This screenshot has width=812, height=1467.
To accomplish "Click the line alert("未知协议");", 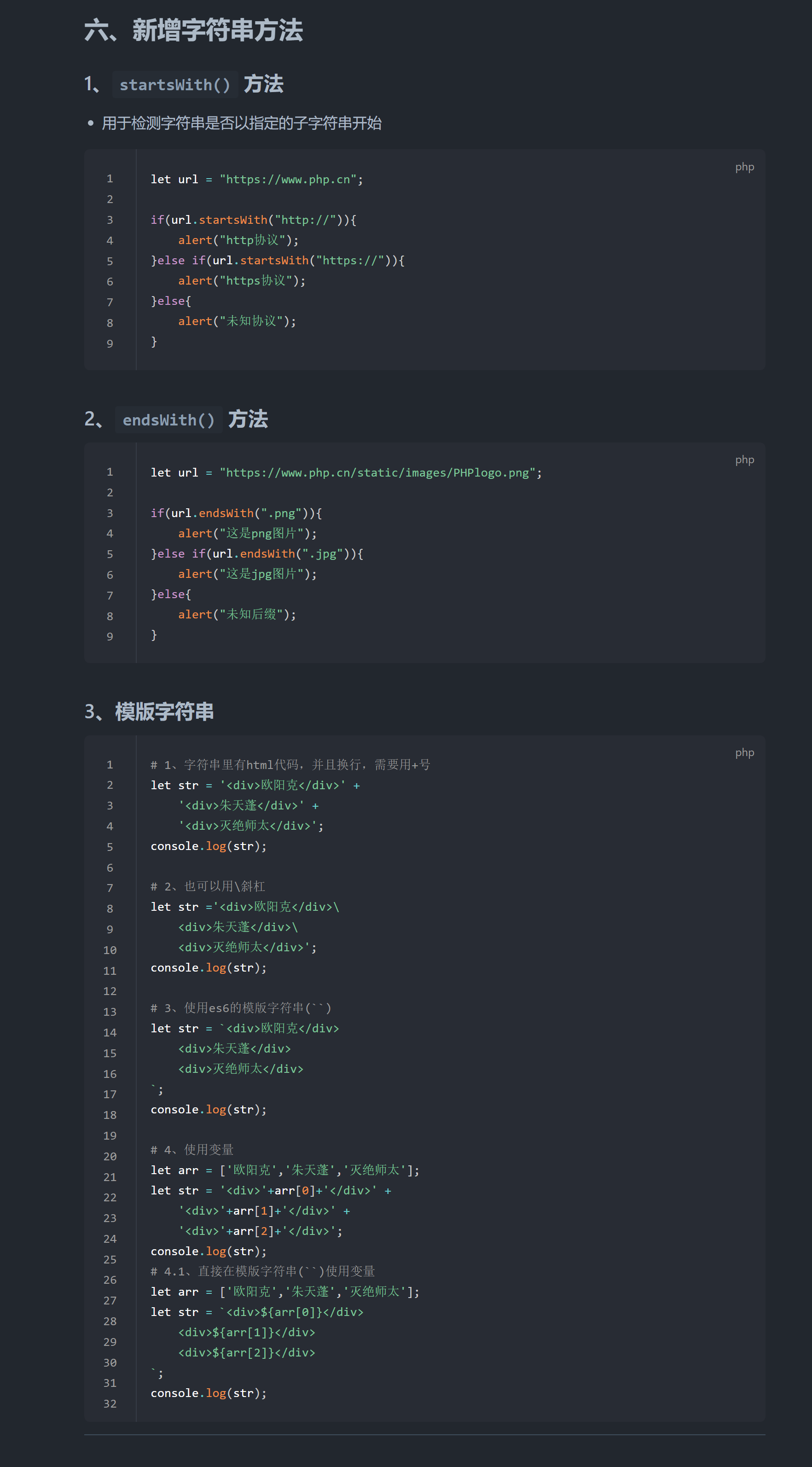I will [237, 321].
